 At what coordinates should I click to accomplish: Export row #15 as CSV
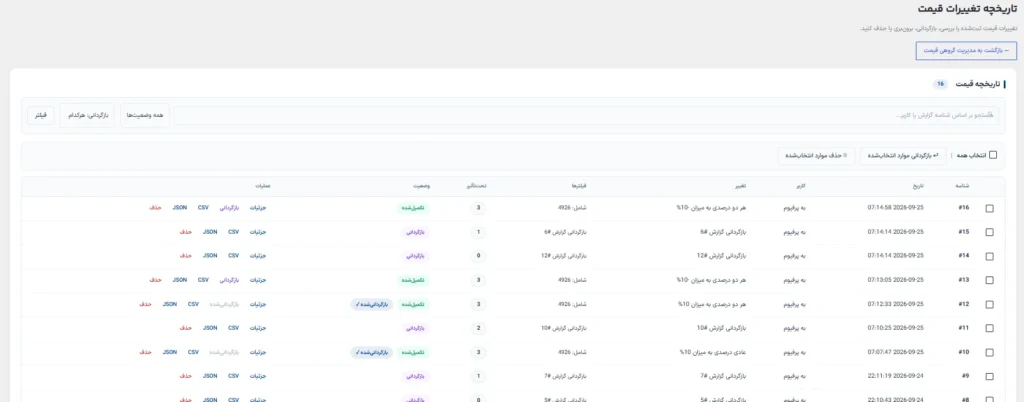(233, 232)
